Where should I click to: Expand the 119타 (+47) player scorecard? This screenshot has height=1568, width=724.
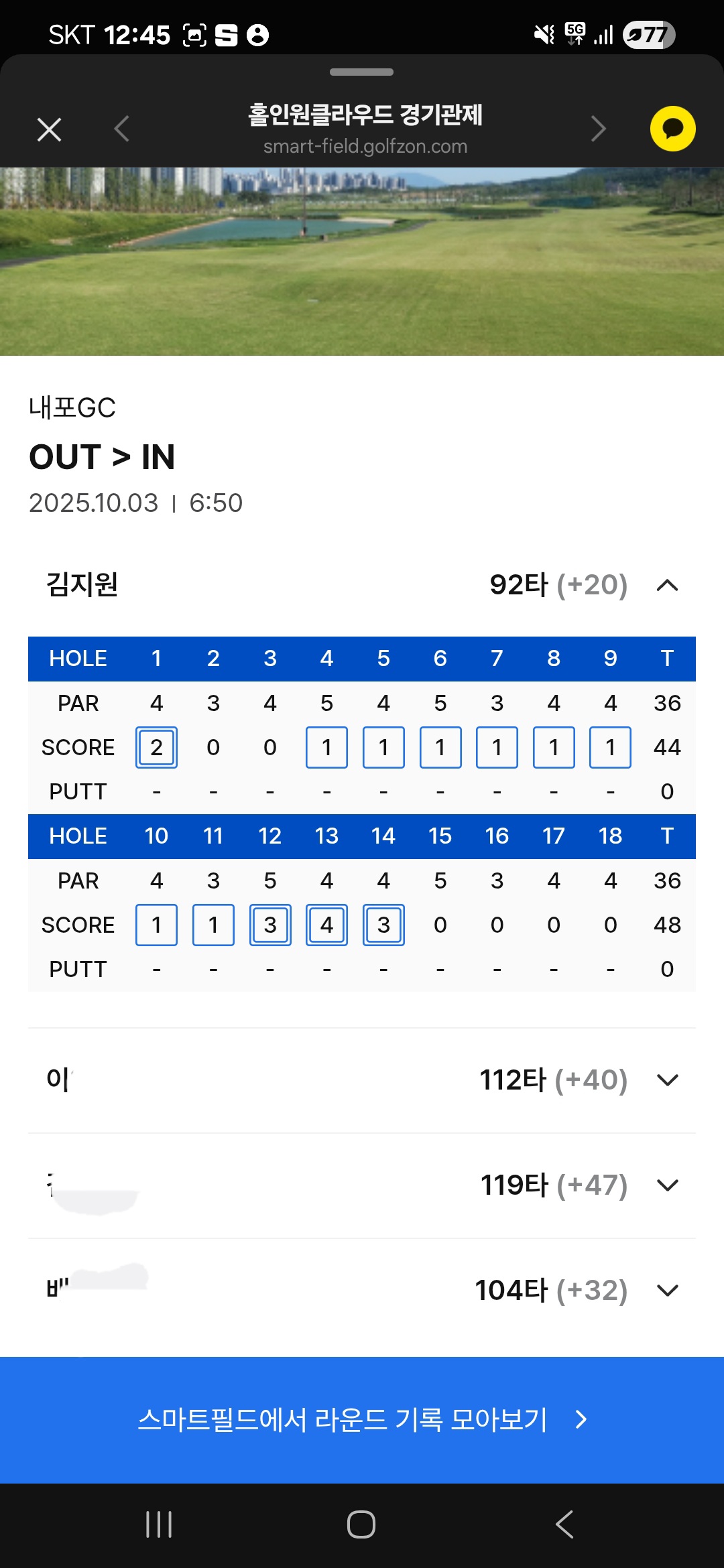click(667, 1185)
